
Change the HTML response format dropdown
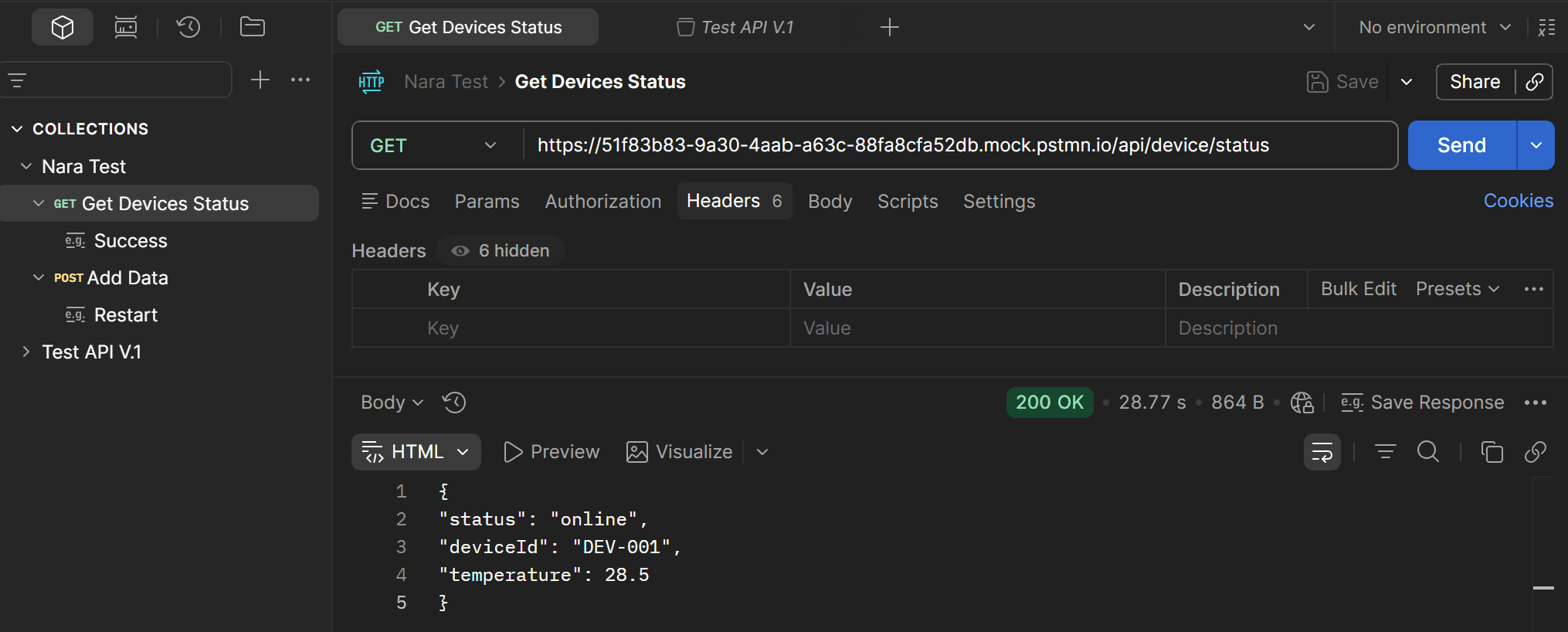click(x=416, y=452)
